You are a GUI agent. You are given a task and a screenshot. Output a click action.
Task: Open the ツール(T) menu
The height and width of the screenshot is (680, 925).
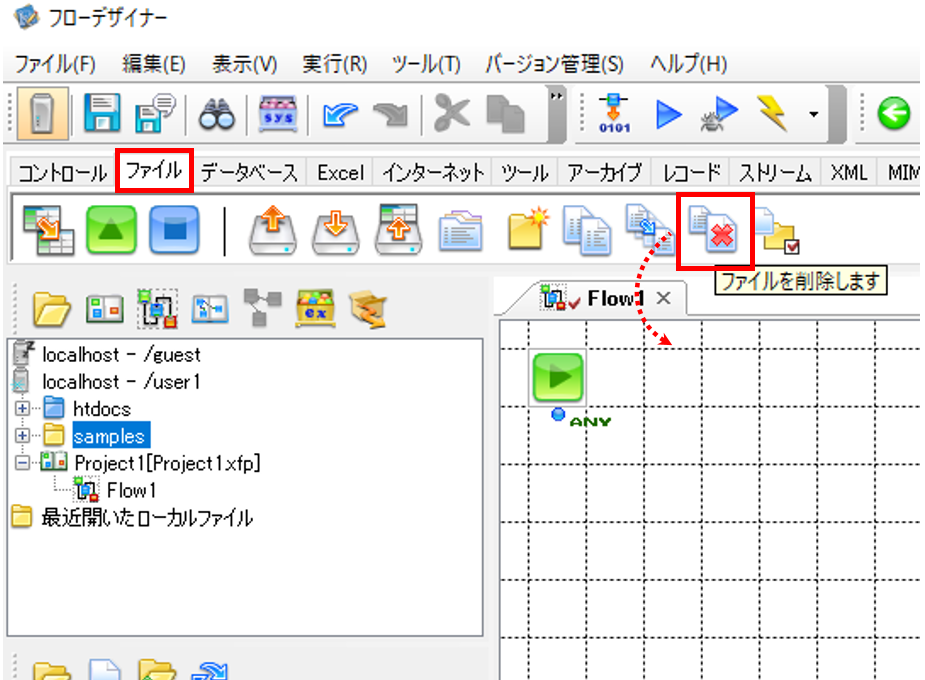(426, 64)
